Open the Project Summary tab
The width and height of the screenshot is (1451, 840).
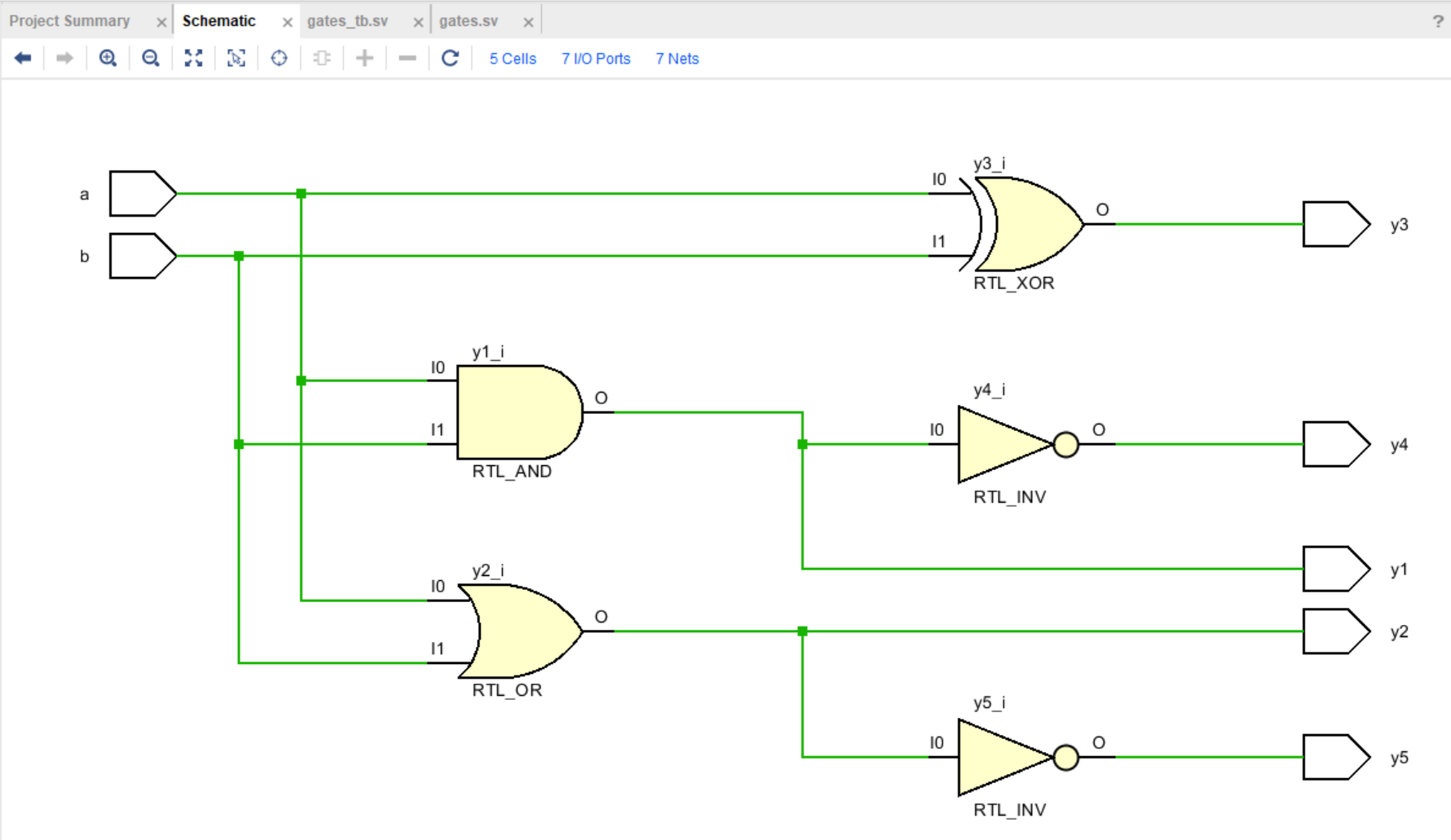coord(69,21)
